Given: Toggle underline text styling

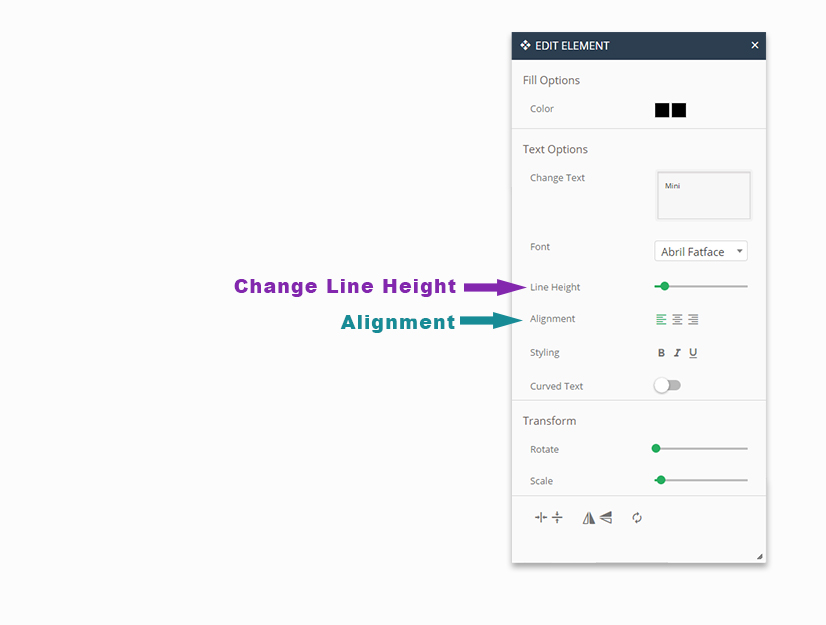Looking at the screenshot, I should (x=693, y=353).
